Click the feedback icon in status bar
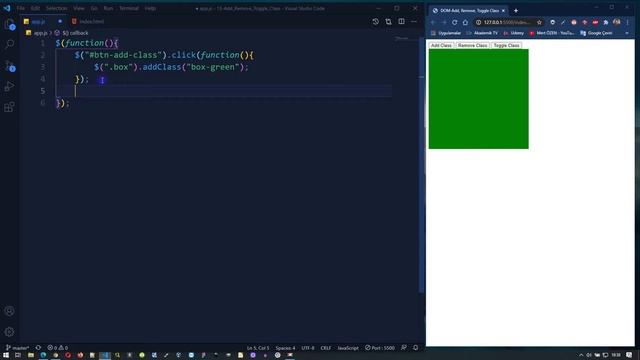Viewport: 640px width, 360px height. [x=404, y=348]
